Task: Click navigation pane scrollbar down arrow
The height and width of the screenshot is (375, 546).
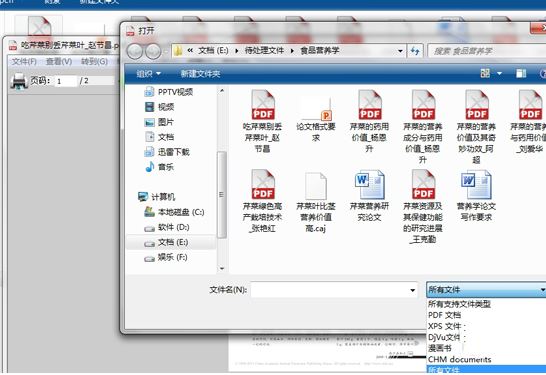Action: 222,269
